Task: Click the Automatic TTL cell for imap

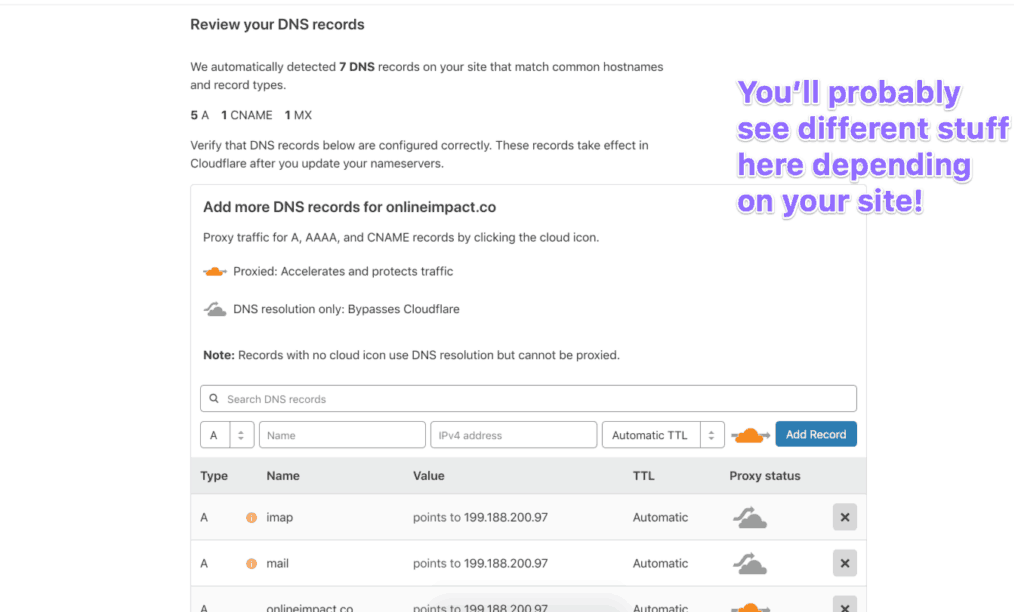Action: coord(660,517)
